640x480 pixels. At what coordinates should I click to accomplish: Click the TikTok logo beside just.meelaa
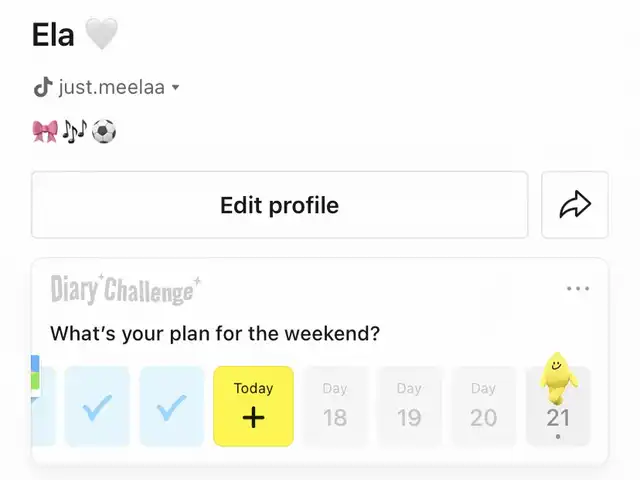tap(43, 87)
